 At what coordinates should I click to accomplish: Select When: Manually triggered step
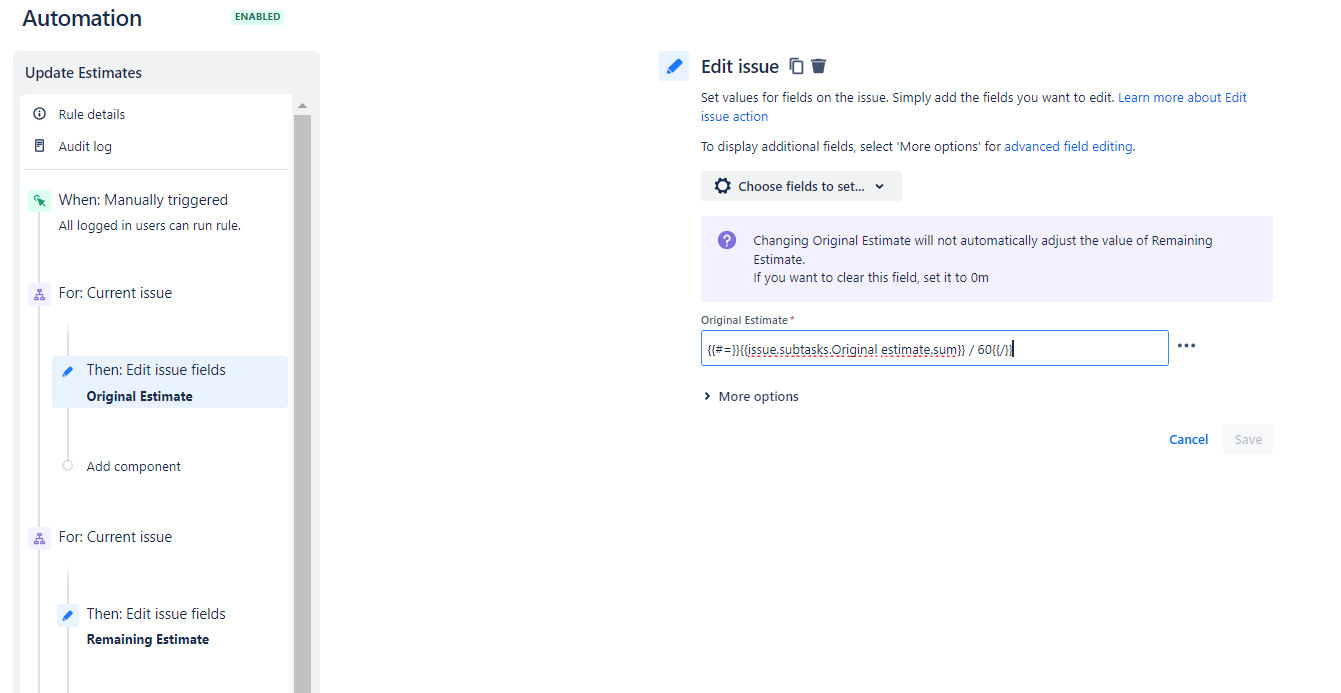click(143, 200)
